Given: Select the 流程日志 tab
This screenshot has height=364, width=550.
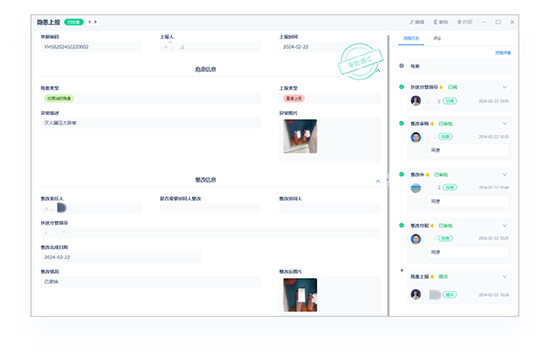Looking at the screenshot, I should pyautogui.click(x=411, y=38).
